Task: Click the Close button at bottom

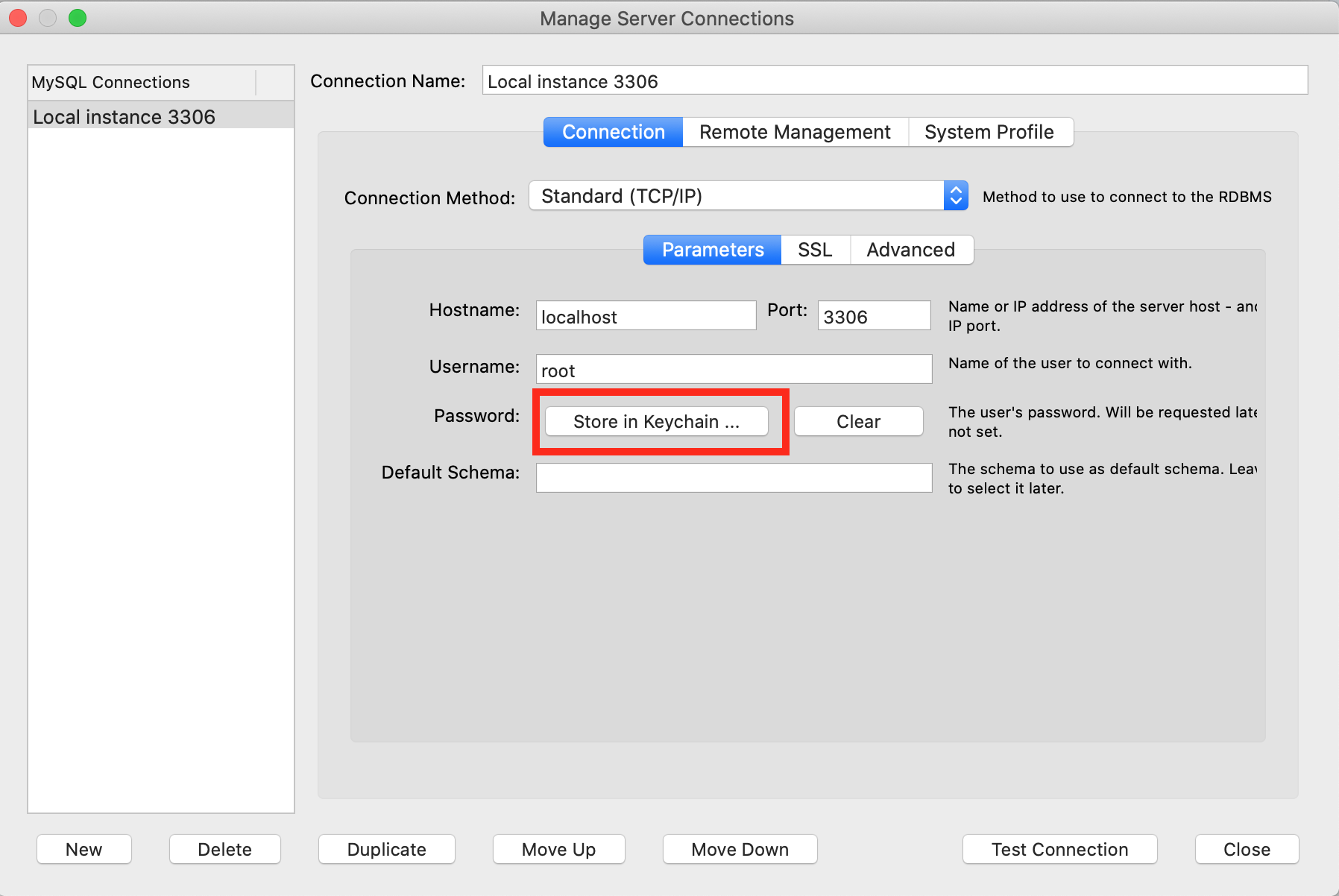Action: 1247,849
